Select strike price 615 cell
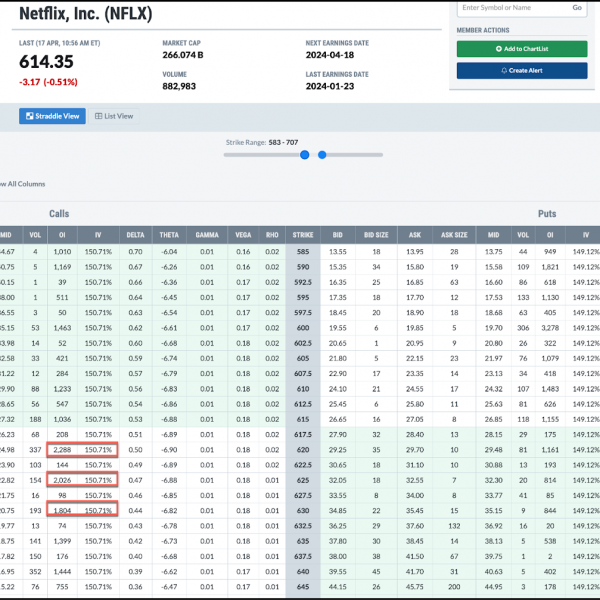Image resolution: width=600 pixels, height=600 pixels. 303,419
